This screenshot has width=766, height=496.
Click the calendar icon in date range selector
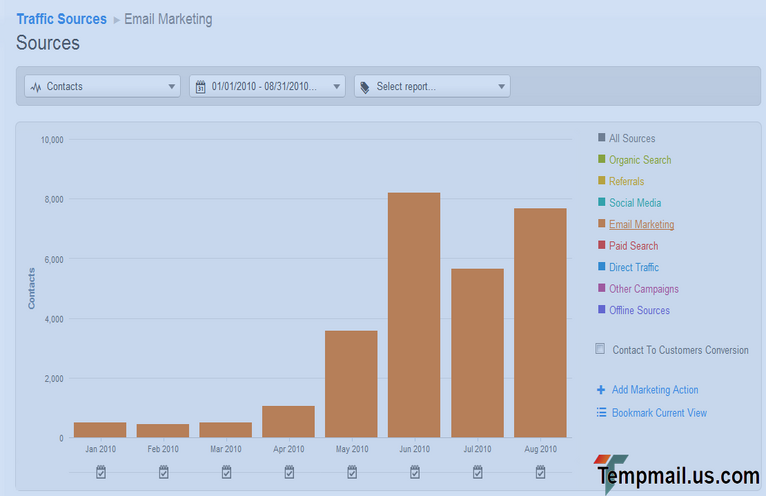pyautogui.click(x=201, y=87)
